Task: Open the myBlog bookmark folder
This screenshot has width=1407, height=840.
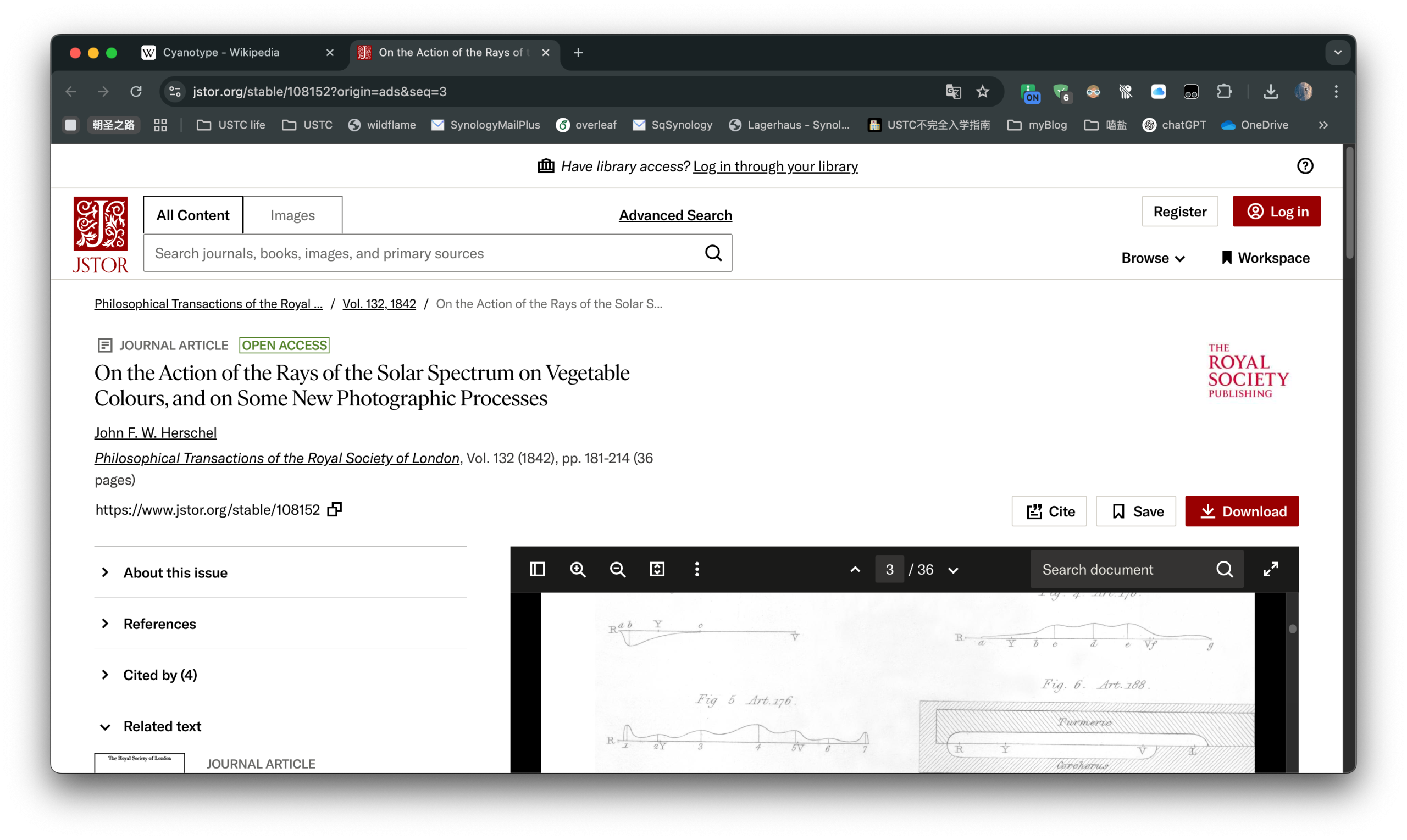Action: [1037, 125]
